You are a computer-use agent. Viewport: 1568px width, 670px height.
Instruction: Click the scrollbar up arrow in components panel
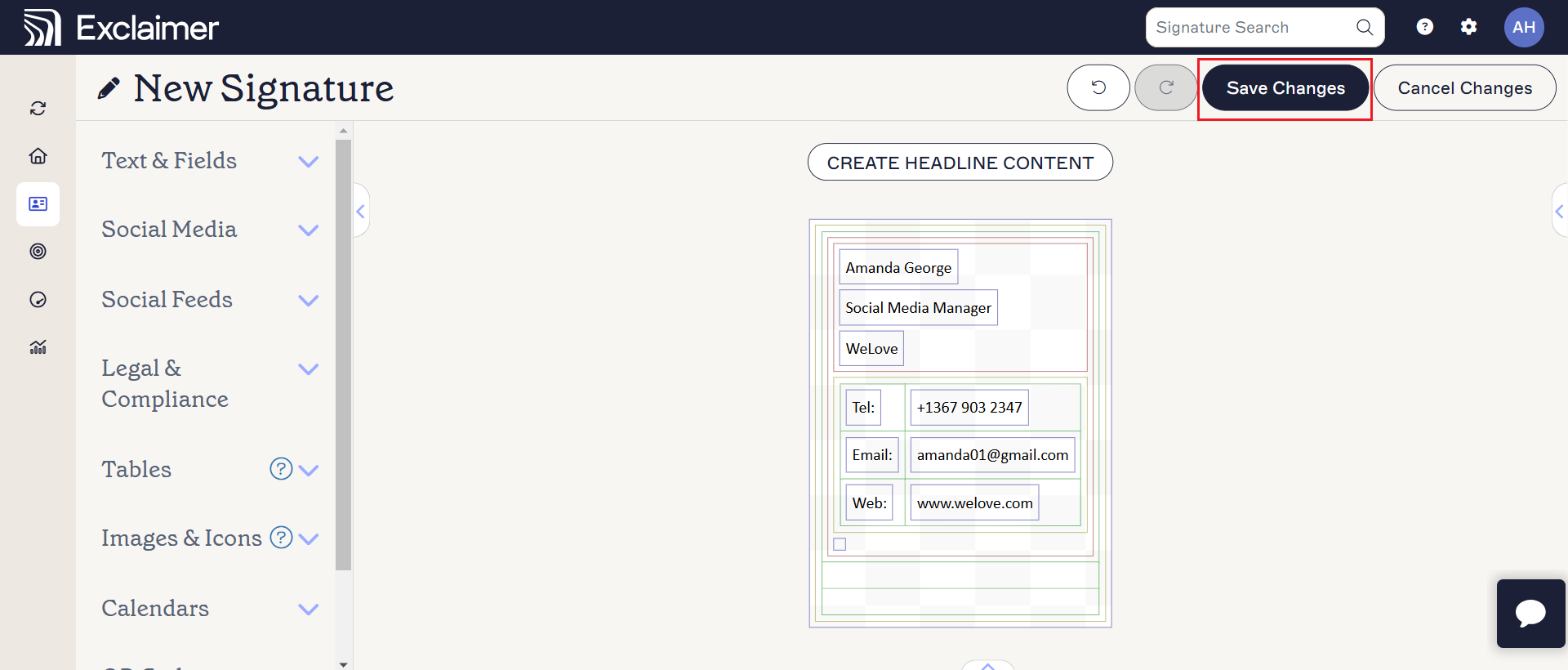[343, 130]
